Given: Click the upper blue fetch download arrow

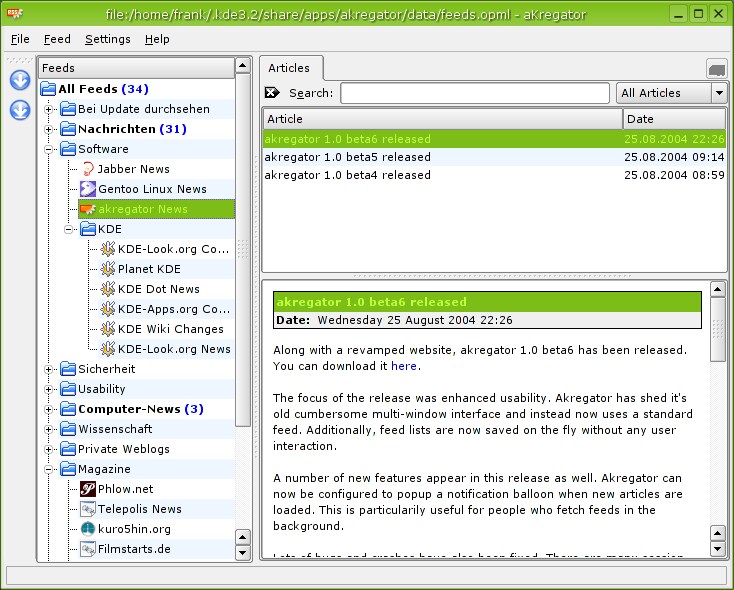Looking at the screenshot, I should point(20,80).
